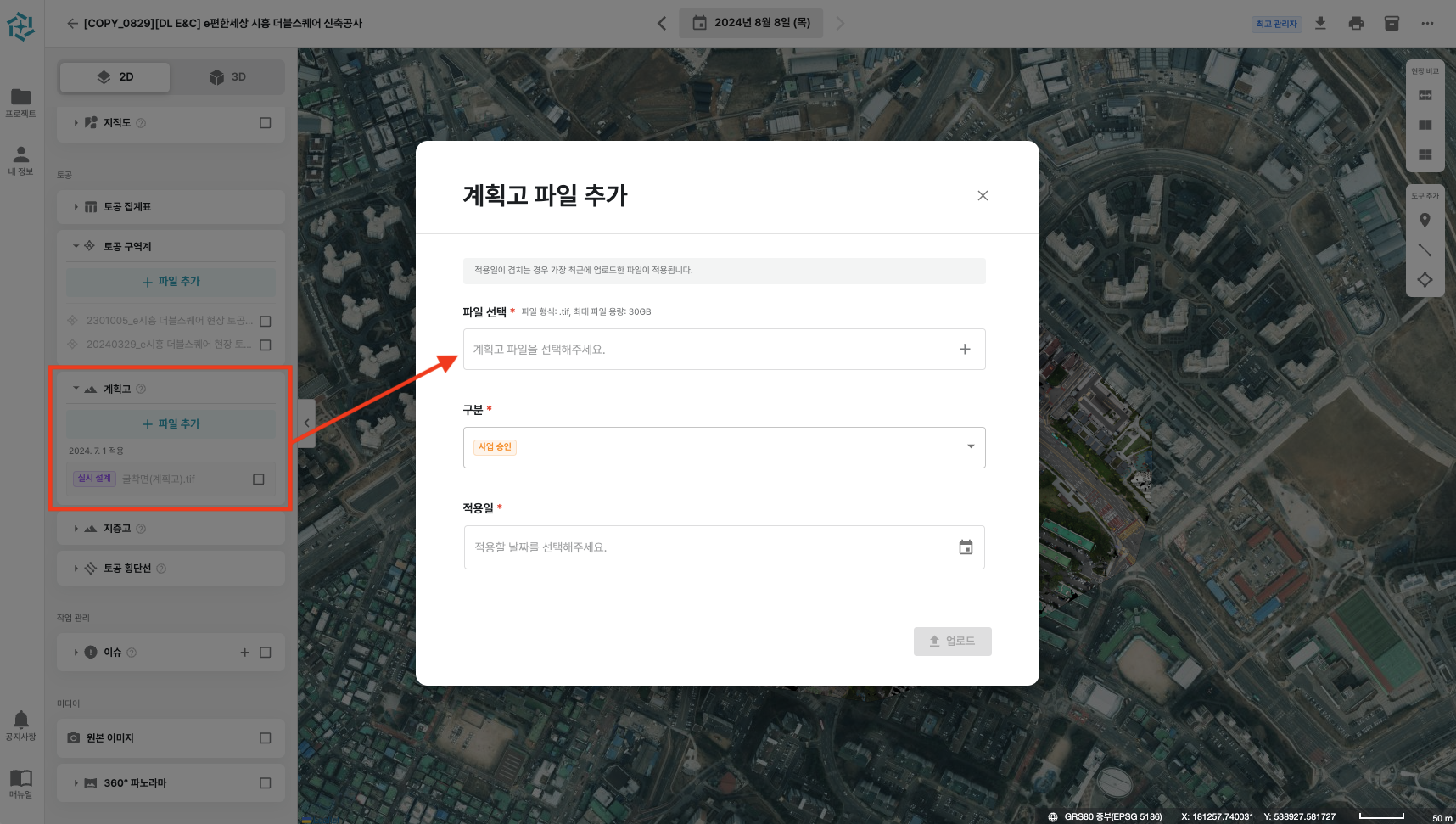Select the polygon area tool in 도구 추가 panel
The image size is (1456, 824).
coord(1425,279)
